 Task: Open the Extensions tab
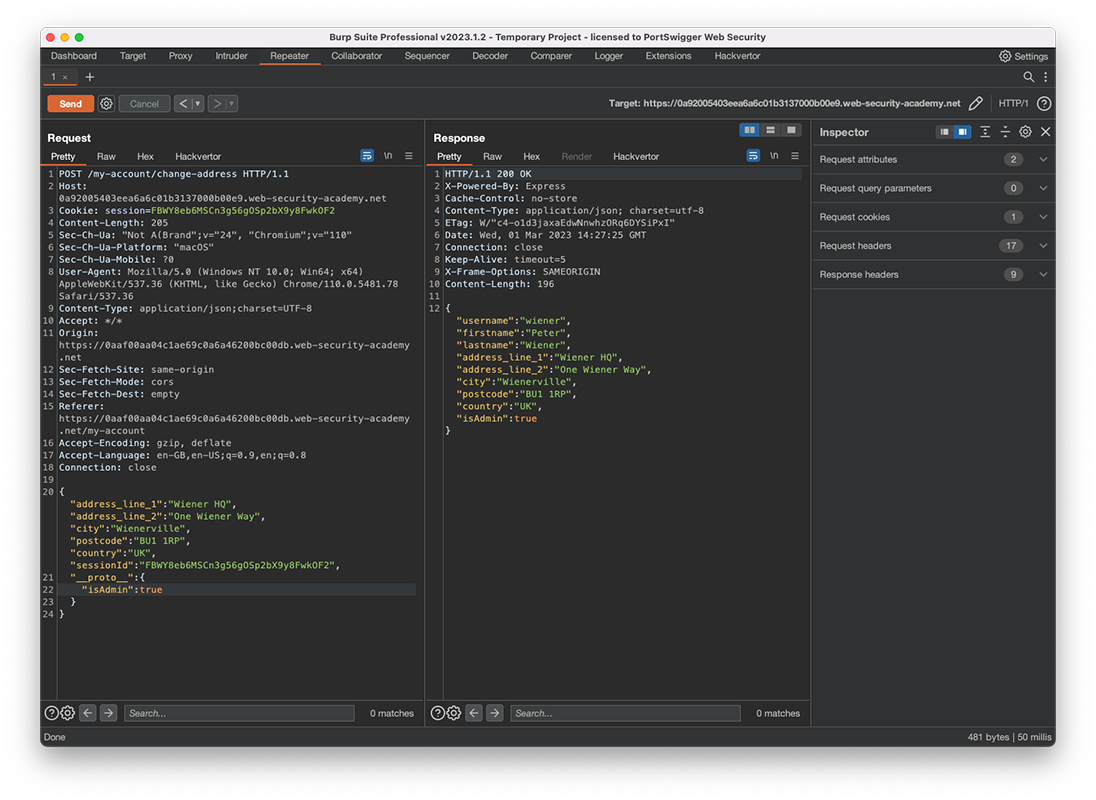(x=668, y=56)
